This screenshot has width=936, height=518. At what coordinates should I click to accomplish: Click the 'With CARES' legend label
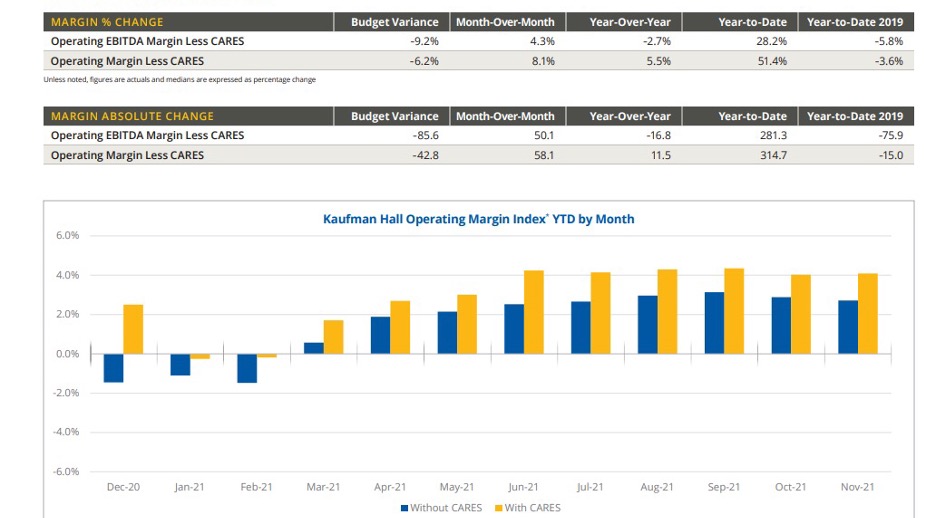[532, 508]
